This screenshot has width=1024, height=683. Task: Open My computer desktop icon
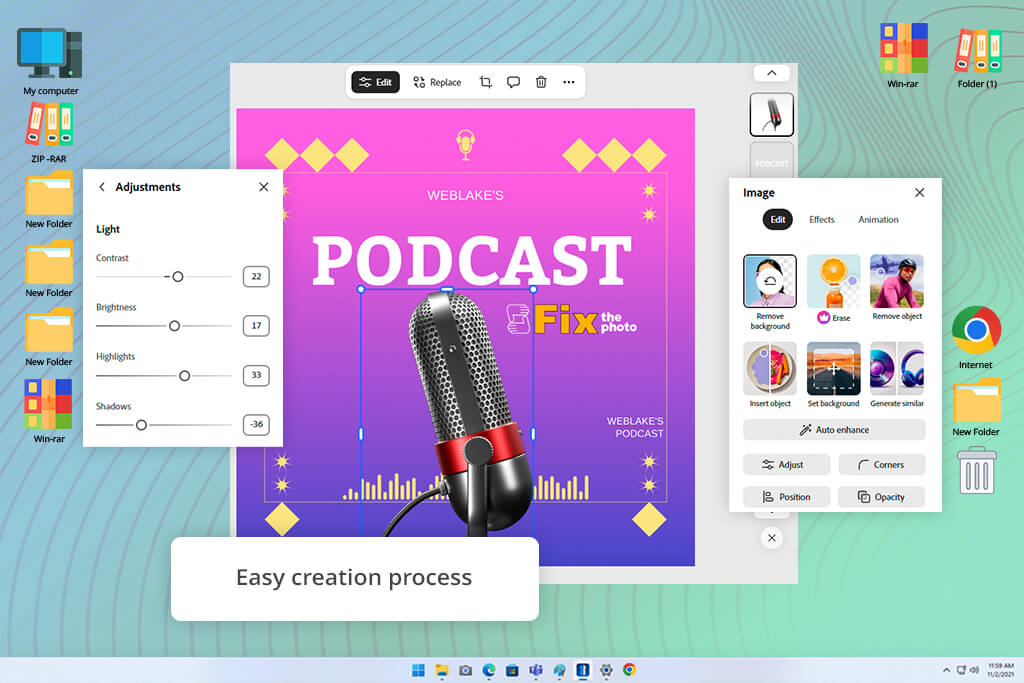50,62
